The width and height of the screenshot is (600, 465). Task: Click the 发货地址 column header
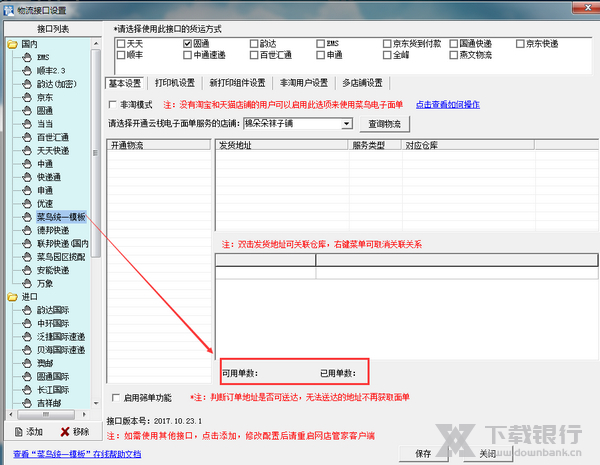(x=281, y=145)
